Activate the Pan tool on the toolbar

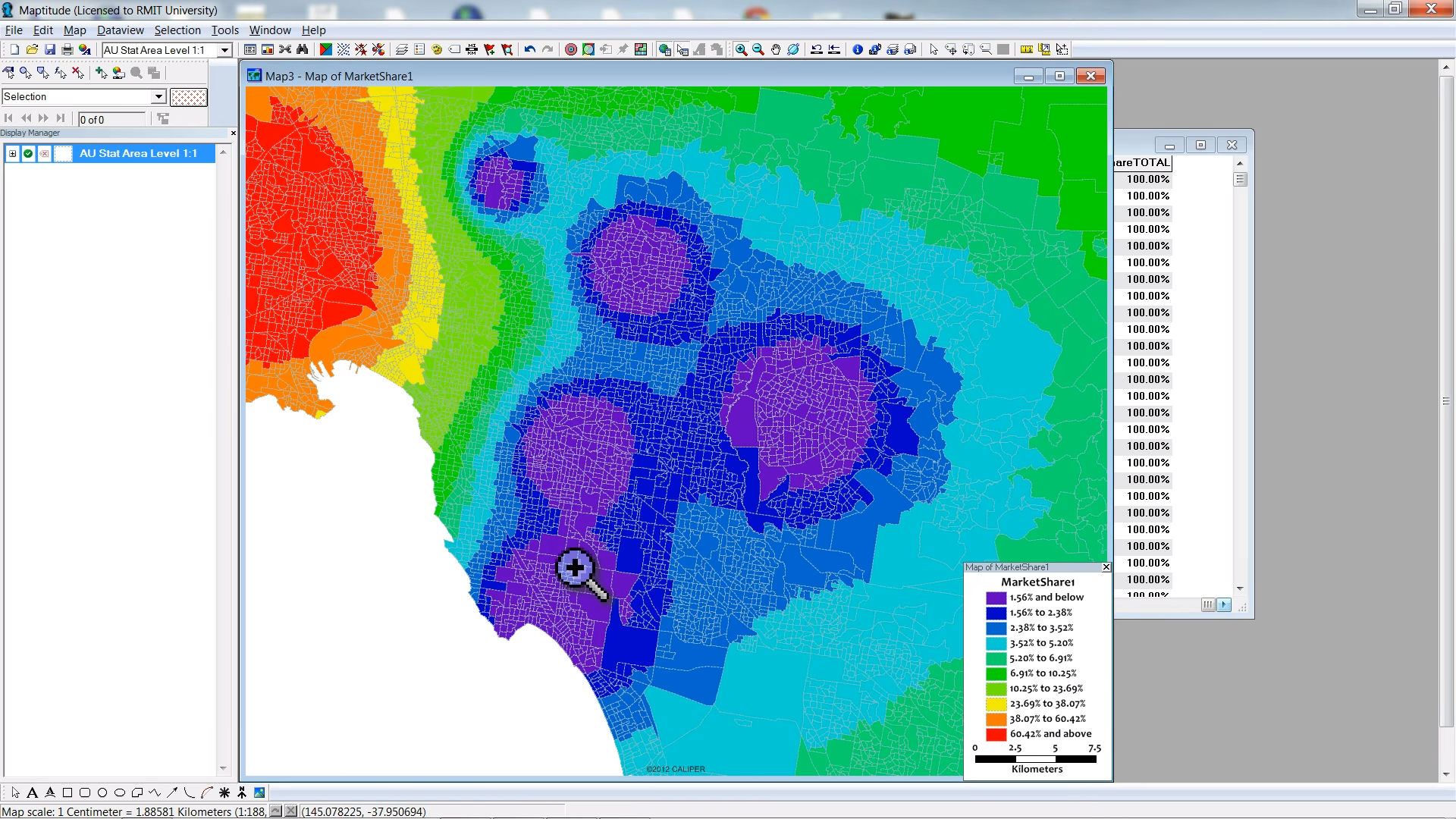(x=775, y=49)
